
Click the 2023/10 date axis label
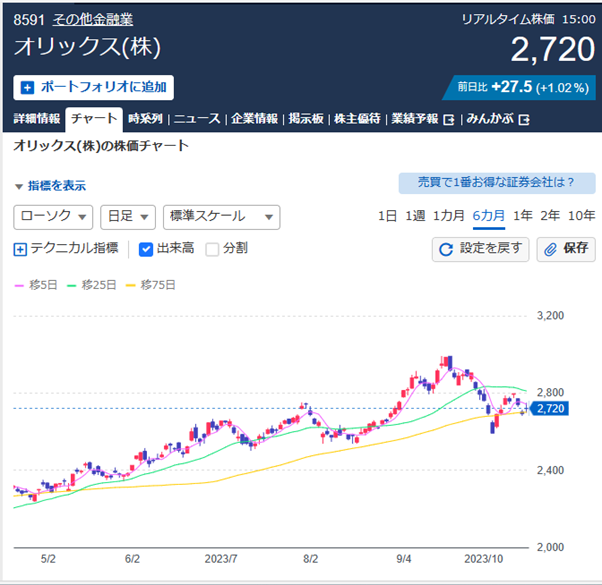click(x=483, y=559)
